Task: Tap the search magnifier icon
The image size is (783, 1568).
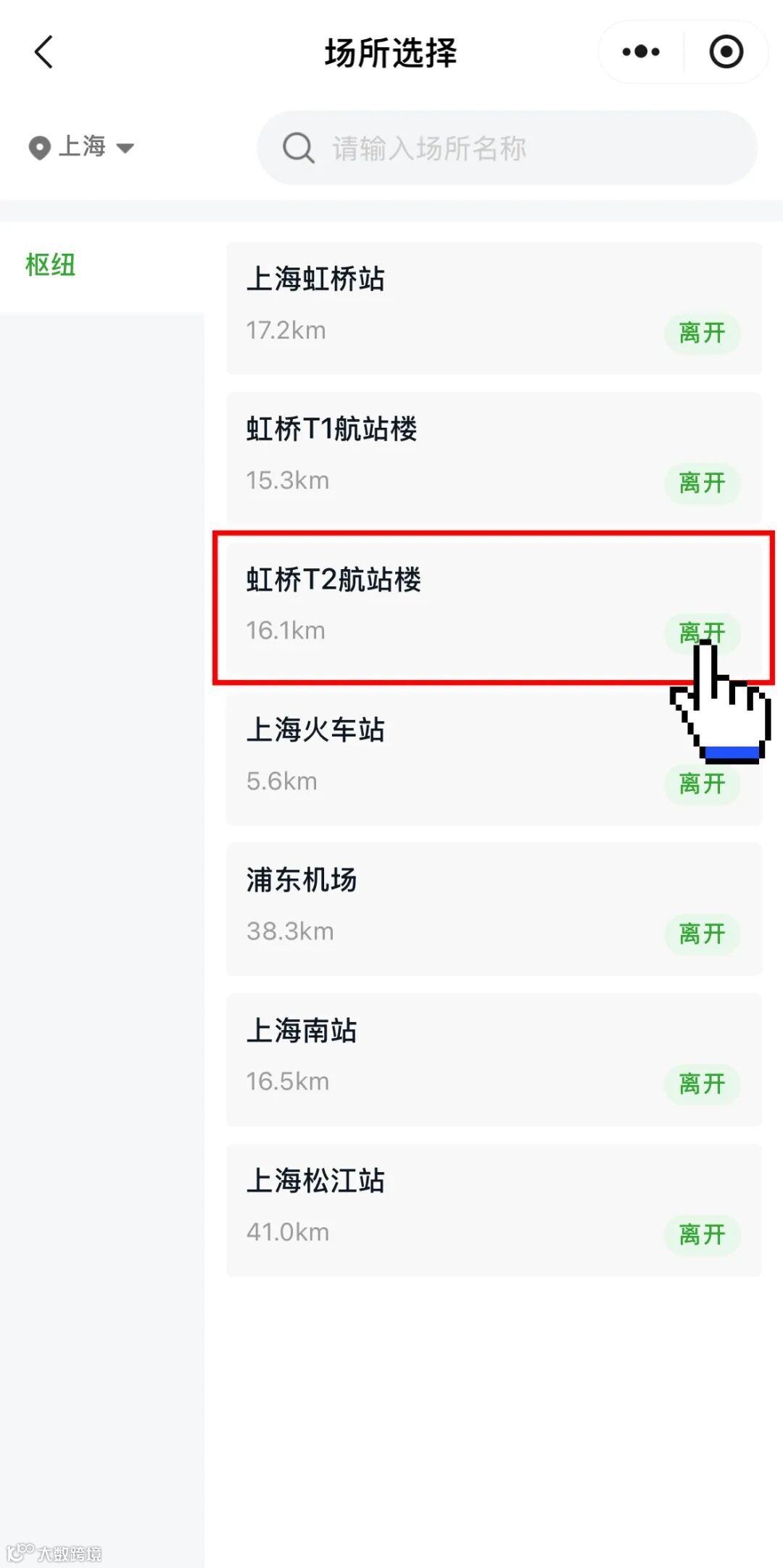Action: (298, 148)
